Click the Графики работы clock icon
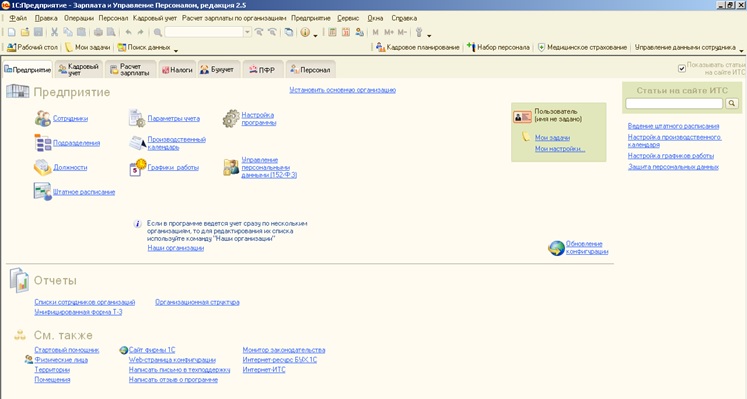Screen dimensions: 747x399 pyautogui.click(x=137, y=167)
